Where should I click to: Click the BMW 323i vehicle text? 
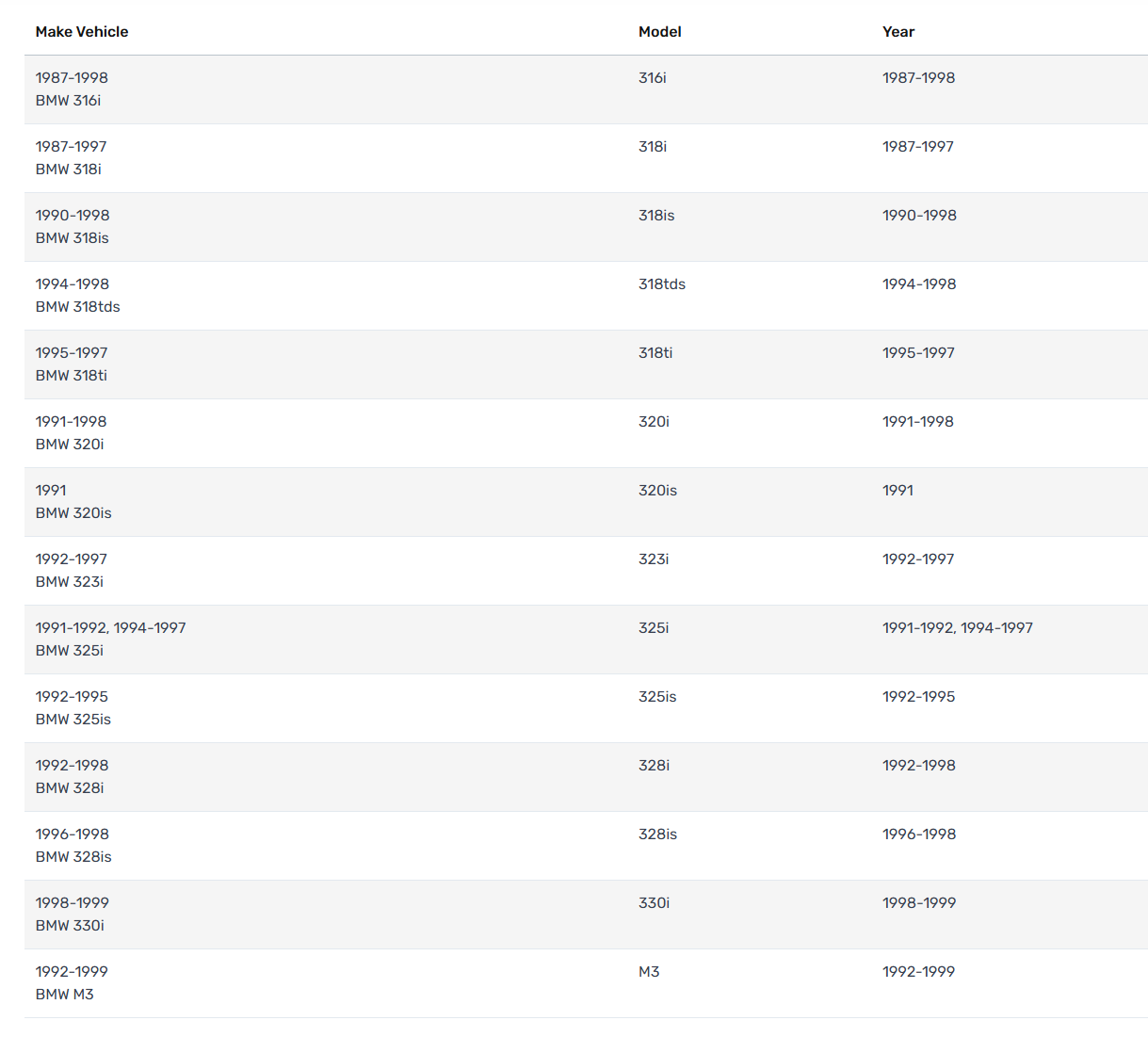coord(70,582)
